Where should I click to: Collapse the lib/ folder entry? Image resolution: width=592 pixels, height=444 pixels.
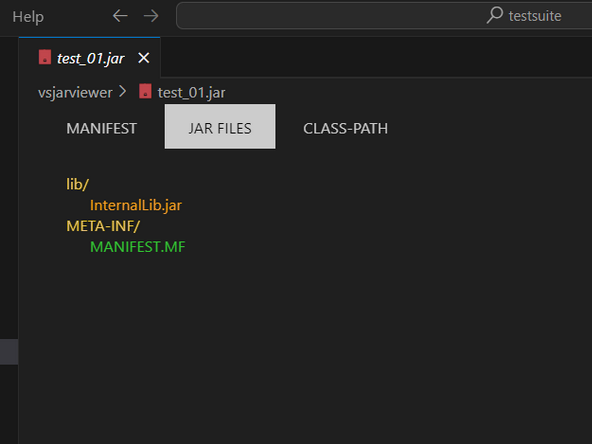[77, 184]
